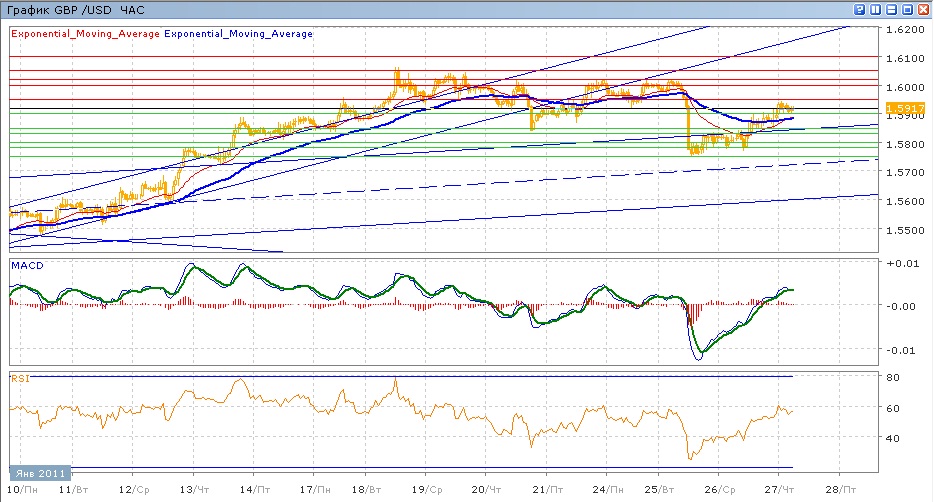Click the 1.5600 price axis value
Viewport: 934px width, 502px height.
[x=905, y=201]
